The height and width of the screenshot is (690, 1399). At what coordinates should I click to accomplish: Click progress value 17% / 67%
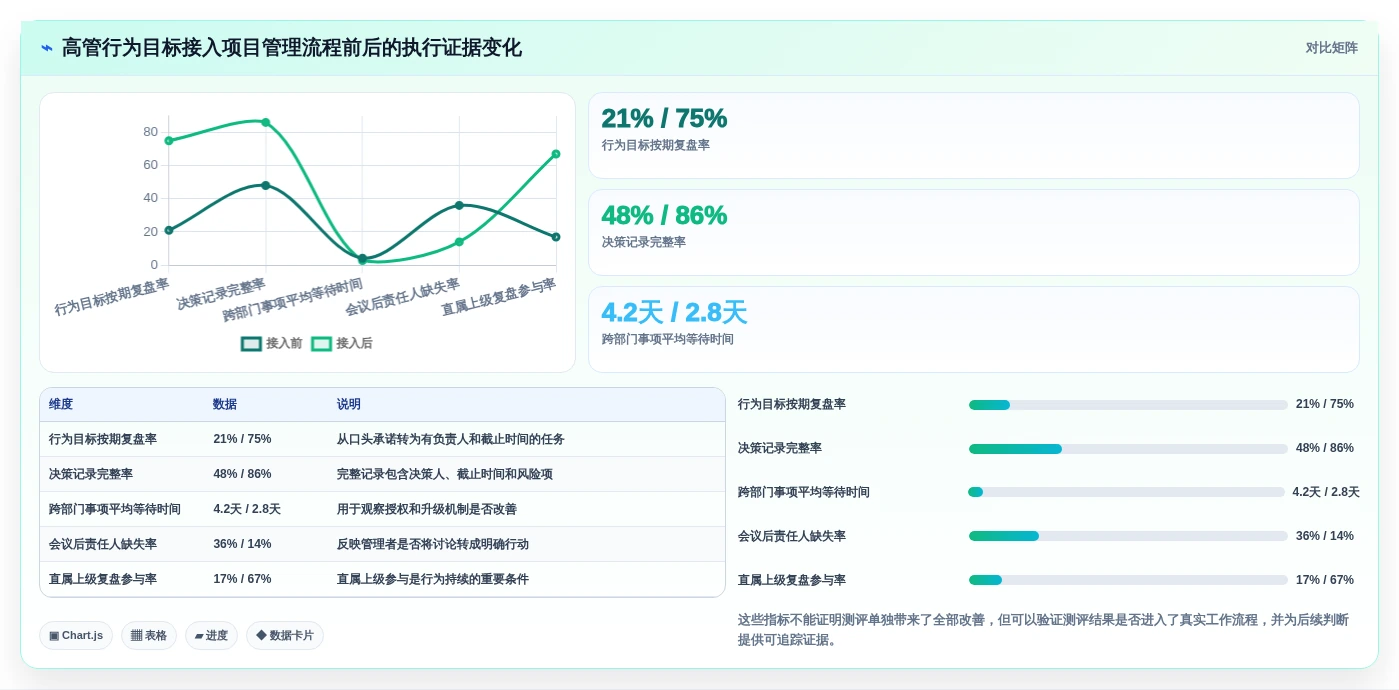point(1325,580)
